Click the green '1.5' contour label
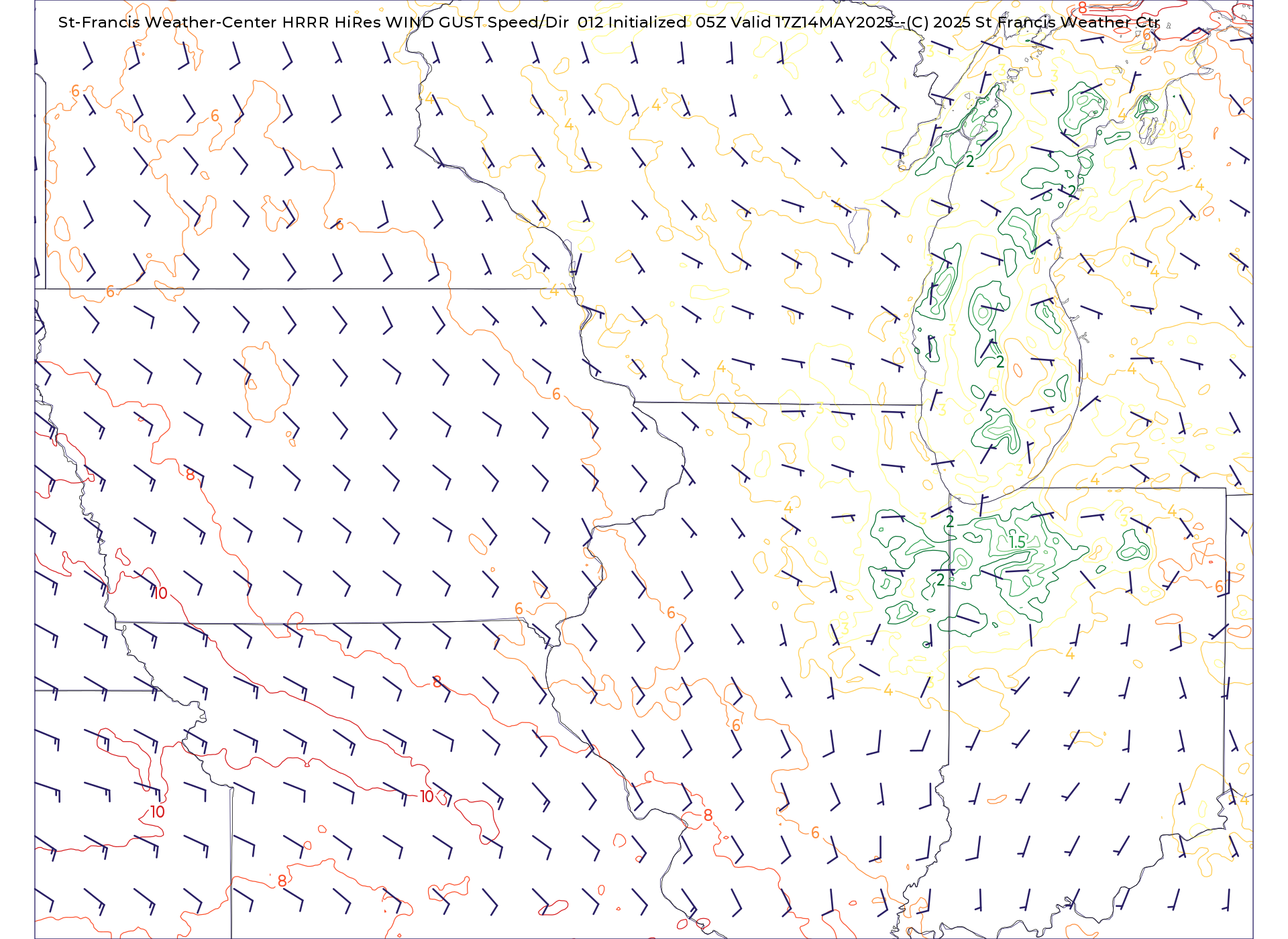1288x939 pixels. point(1017,542)
